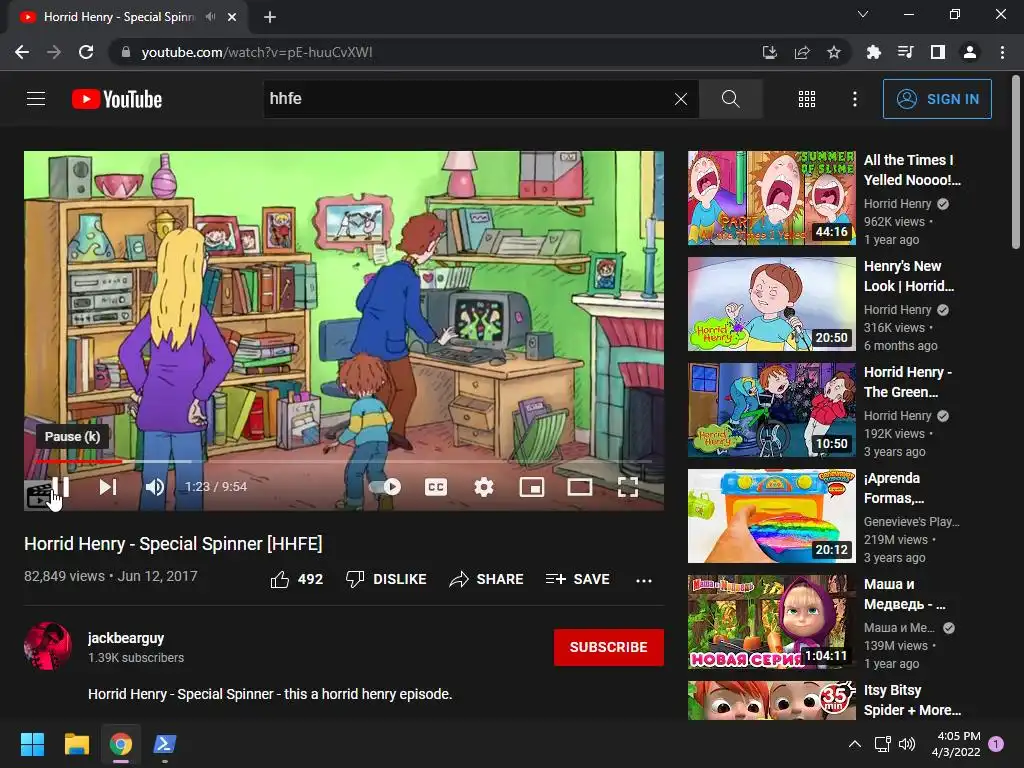Open the YouTube apps grid icon
1024x768 pixels.
pyautogui.click(x=807, y=99)
